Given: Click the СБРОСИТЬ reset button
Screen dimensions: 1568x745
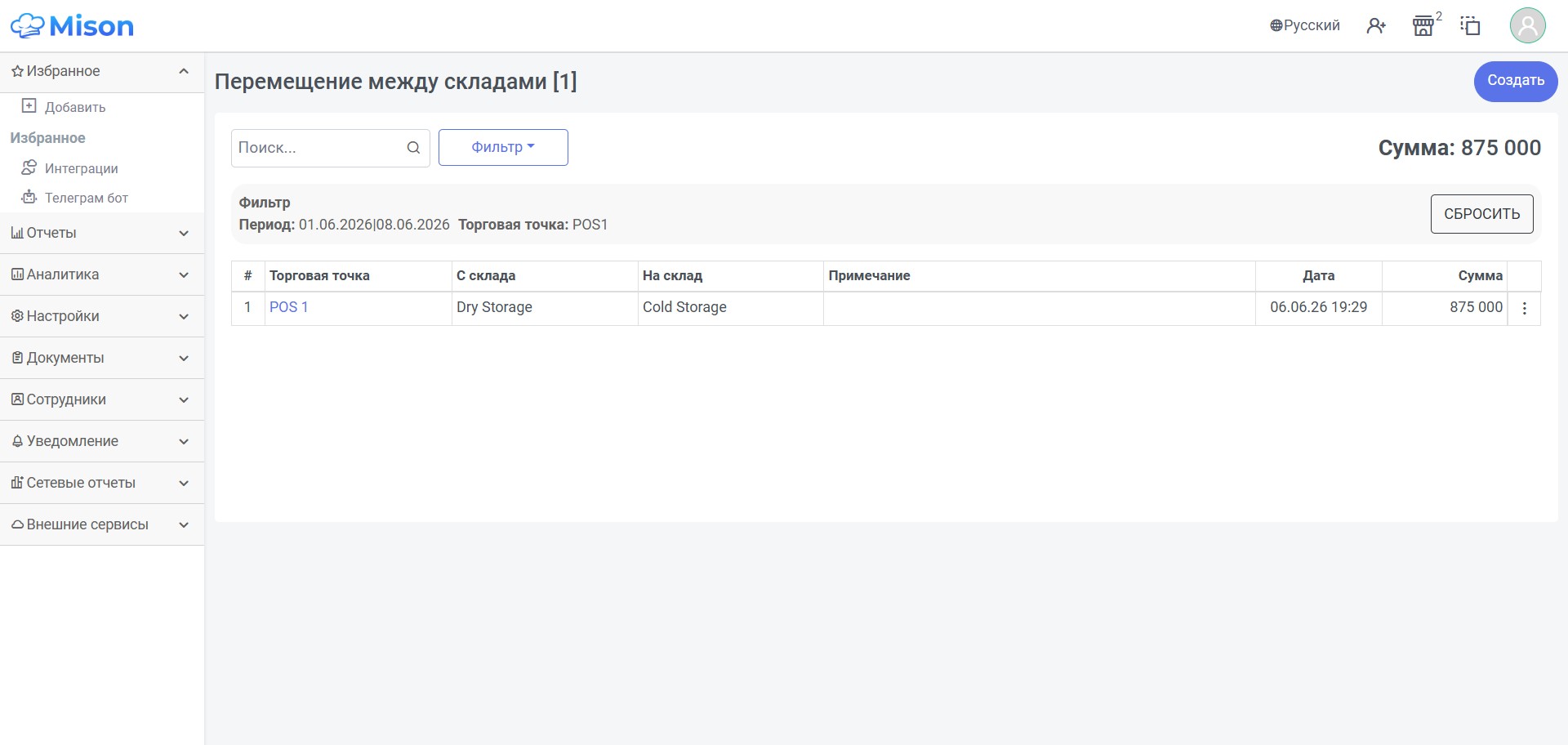Looking at the screenshot, I should pos(1481,214).
